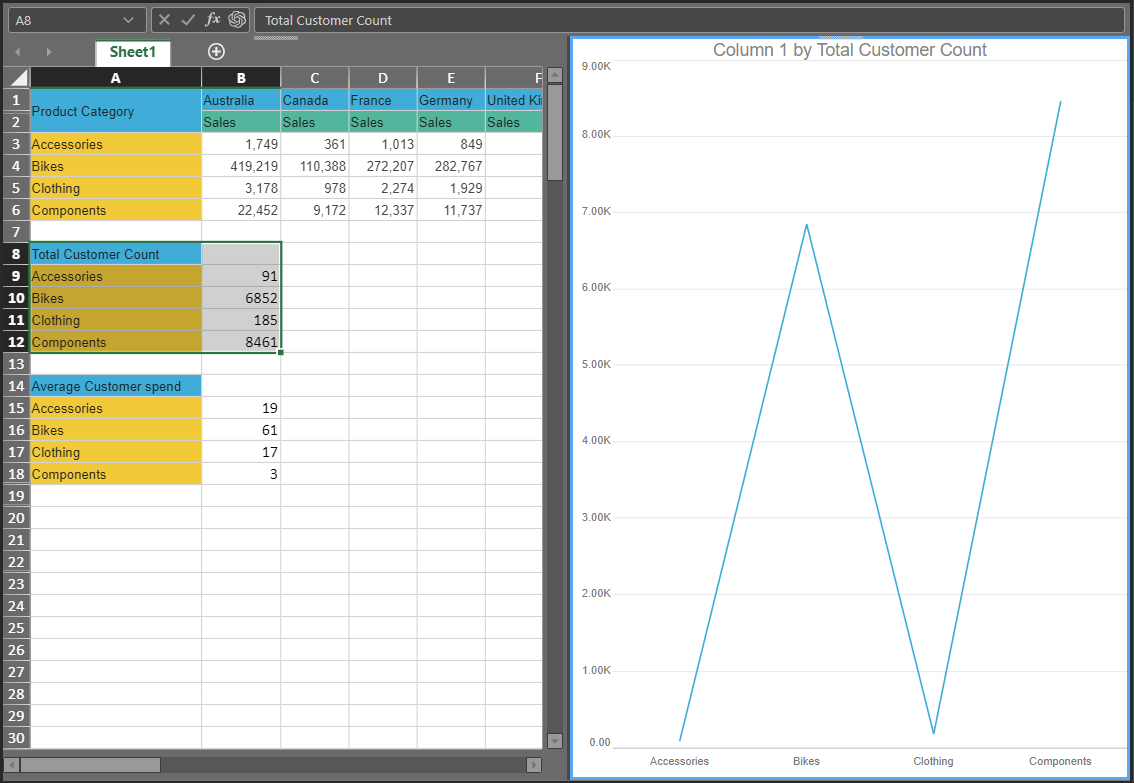Select the Product Category header cell
This screenshot has height=783, width=1134.
(x=116, y=111)
